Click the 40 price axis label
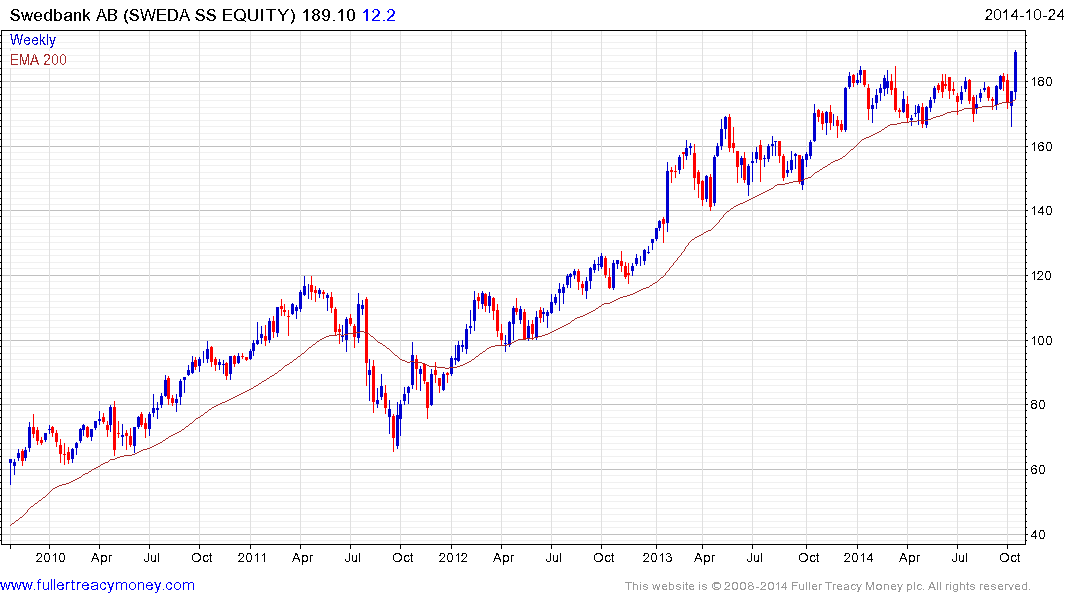 tap(1038, 534)
